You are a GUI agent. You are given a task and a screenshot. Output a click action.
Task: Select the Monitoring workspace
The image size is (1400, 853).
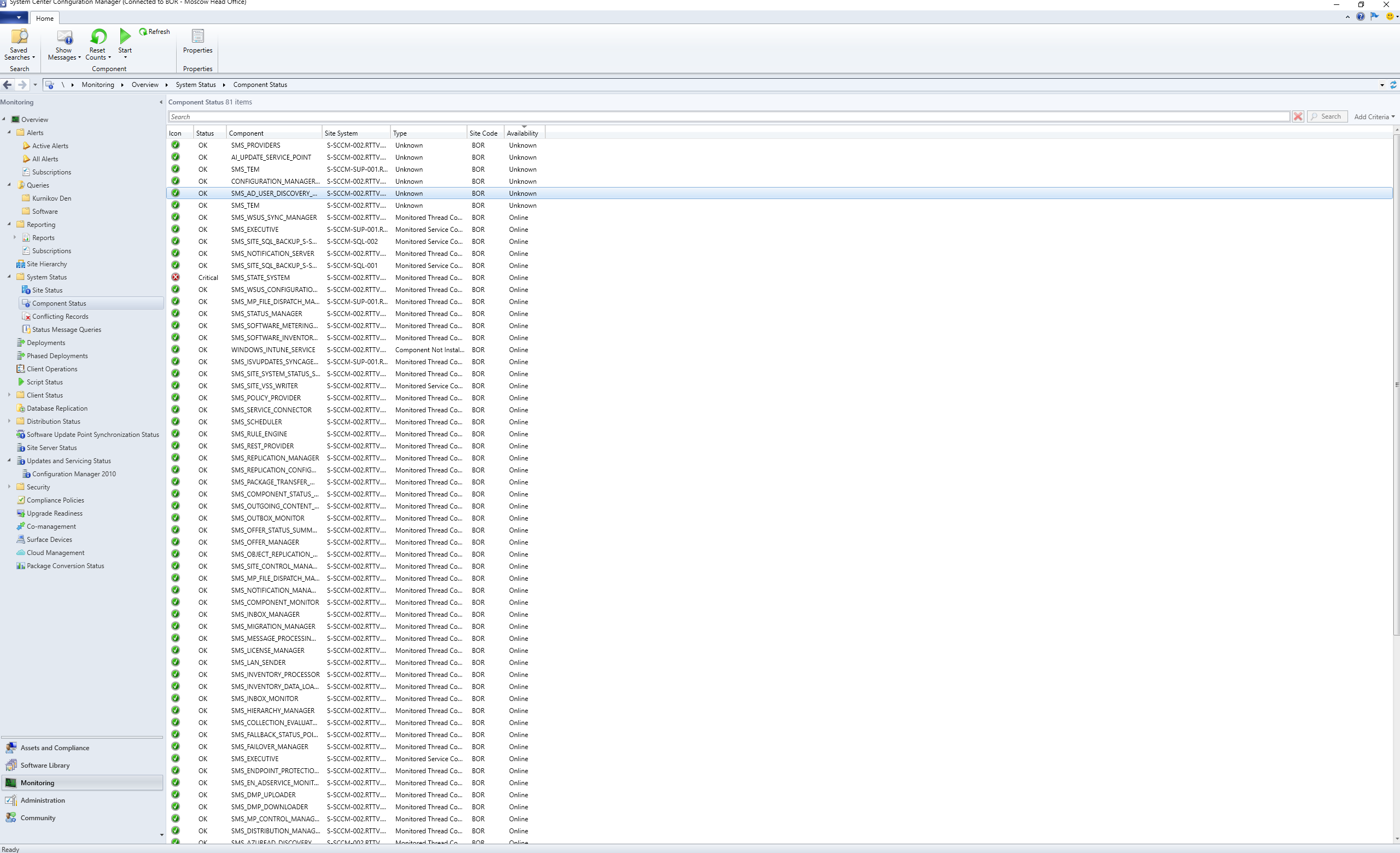[83, 783]
